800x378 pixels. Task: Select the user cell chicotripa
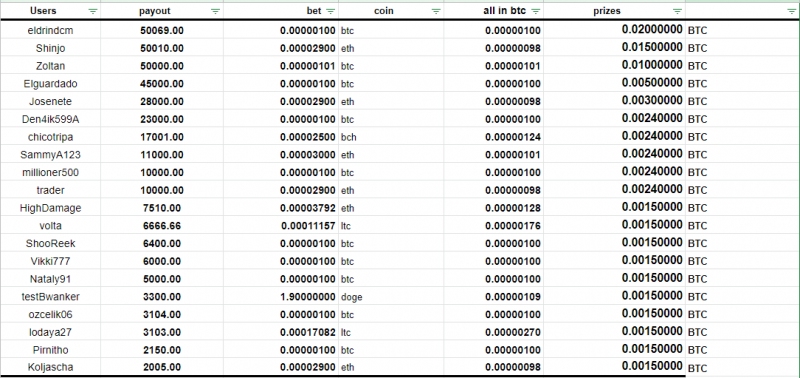[x=51, y=137]
